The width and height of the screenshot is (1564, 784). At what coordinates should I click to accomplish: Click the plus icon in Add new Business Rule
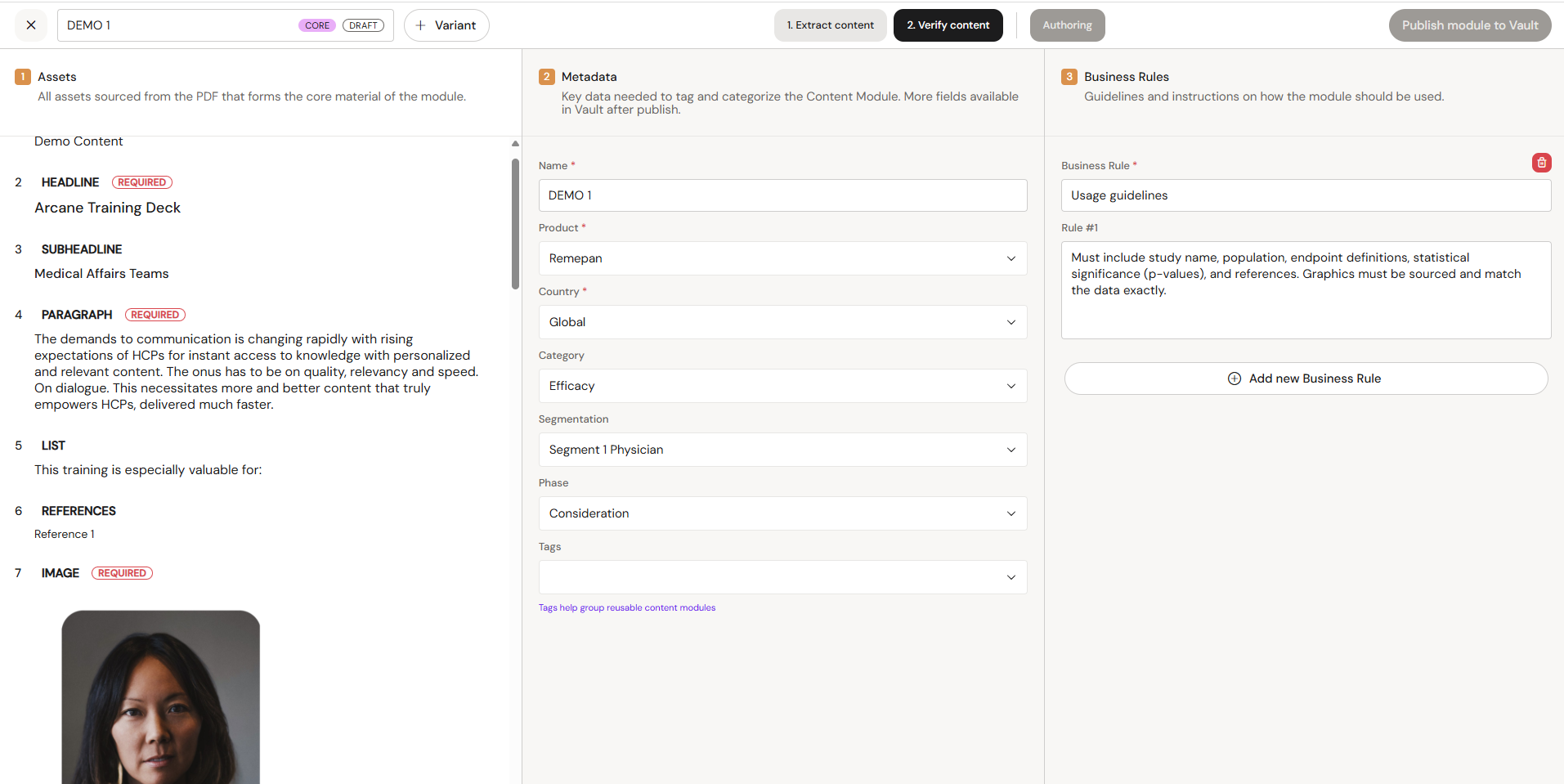[x=1235, y=379]
